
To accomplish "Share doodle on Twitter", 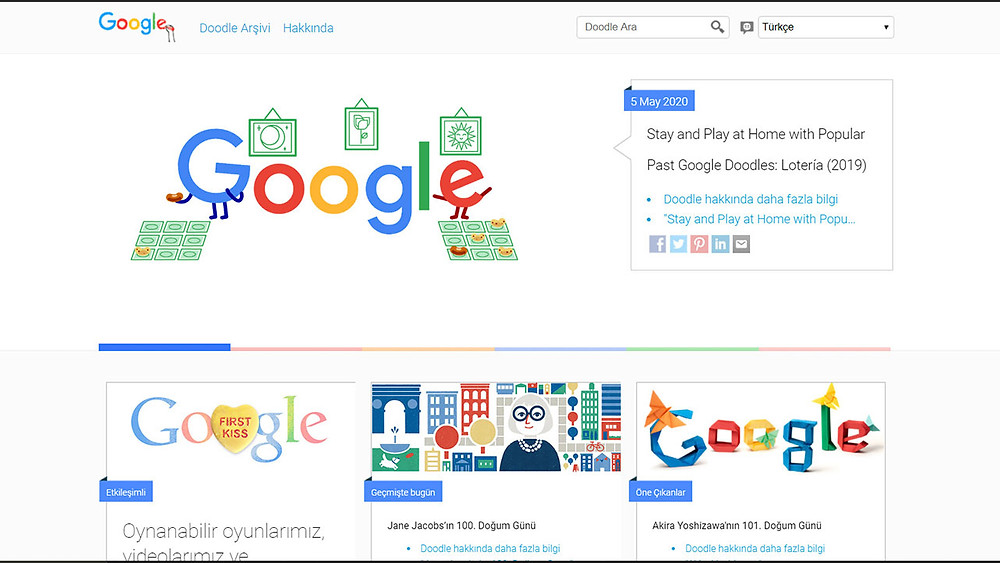I will pyautogui.click(x=679, y=244).
